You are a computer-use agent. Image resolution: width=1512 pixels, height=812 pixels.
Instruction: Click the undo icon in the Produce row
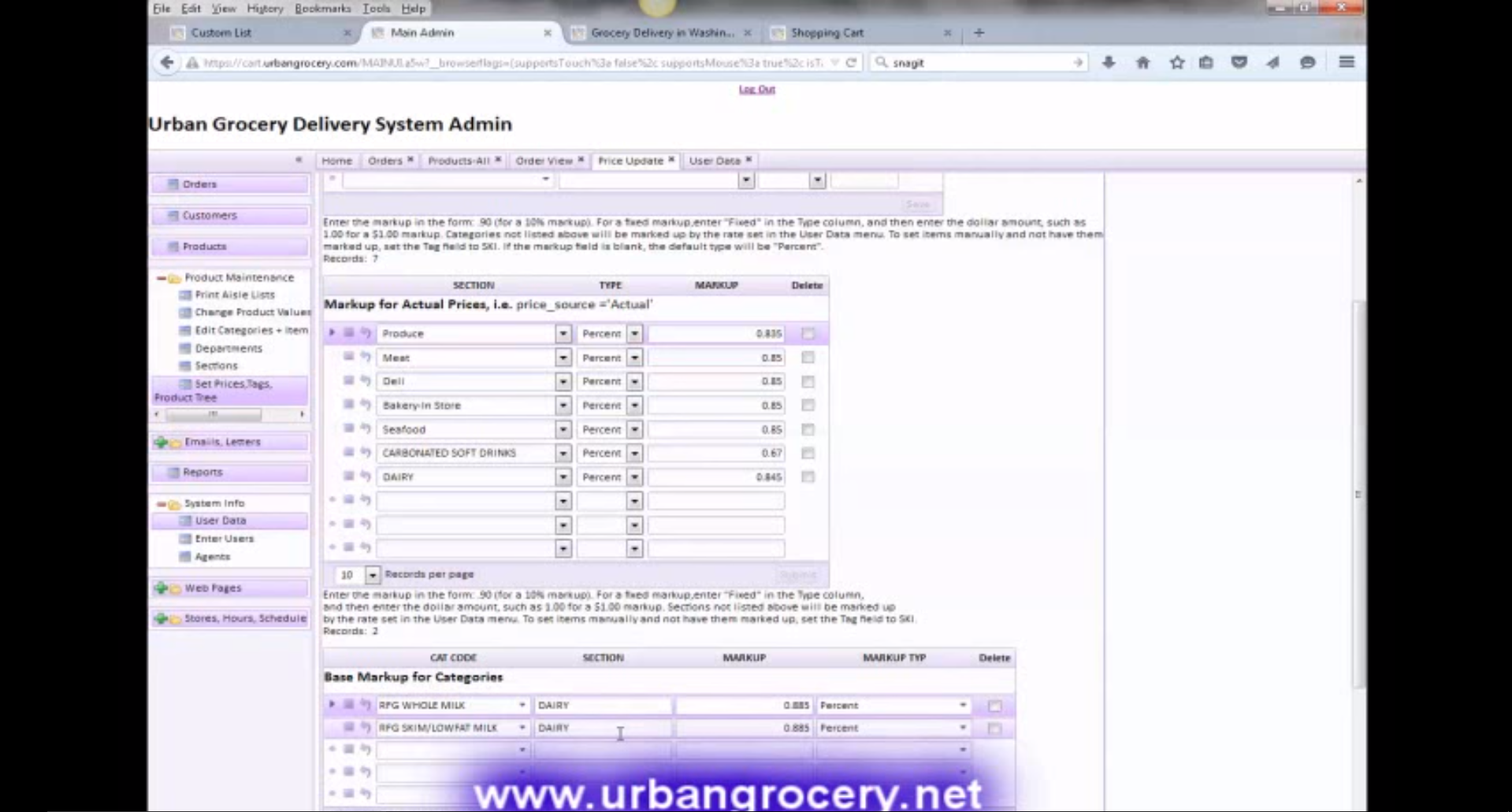366,333
